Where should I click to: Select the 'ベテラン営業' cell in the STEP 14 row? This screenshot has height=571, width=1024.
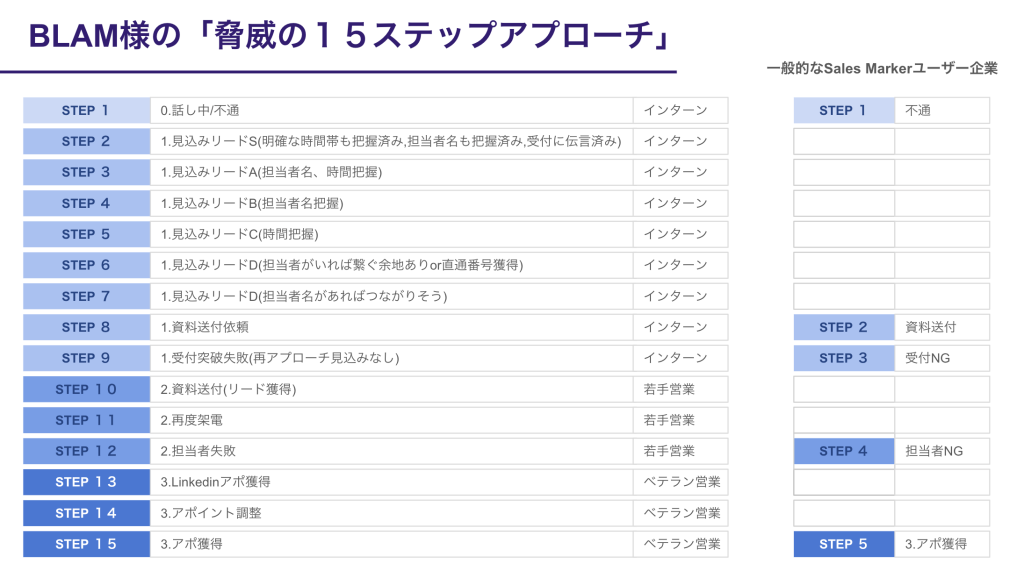[x=680, y=513]
